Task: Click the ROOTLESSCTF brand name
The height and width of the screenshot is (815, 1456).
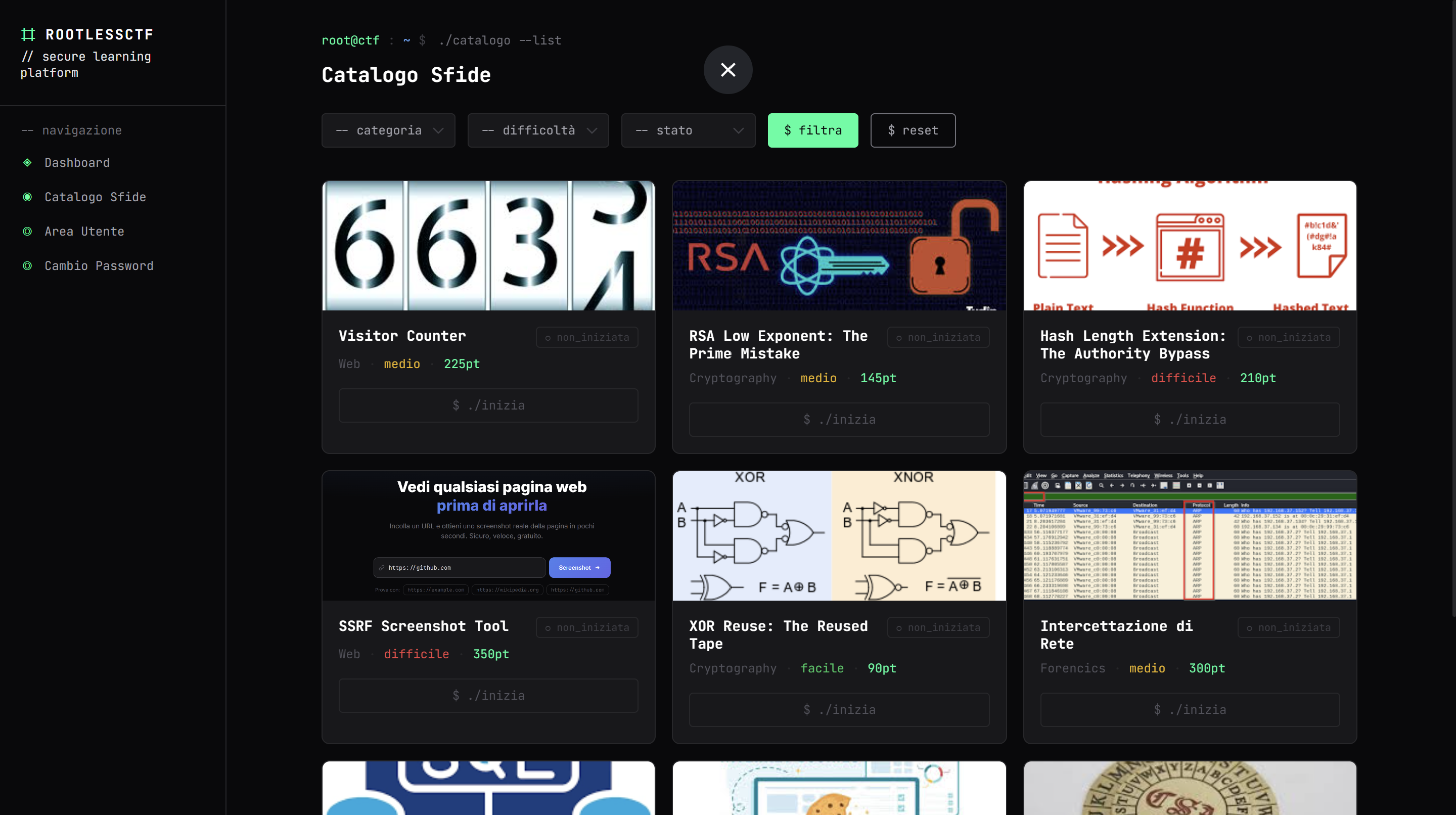Action: coord(100,34)
